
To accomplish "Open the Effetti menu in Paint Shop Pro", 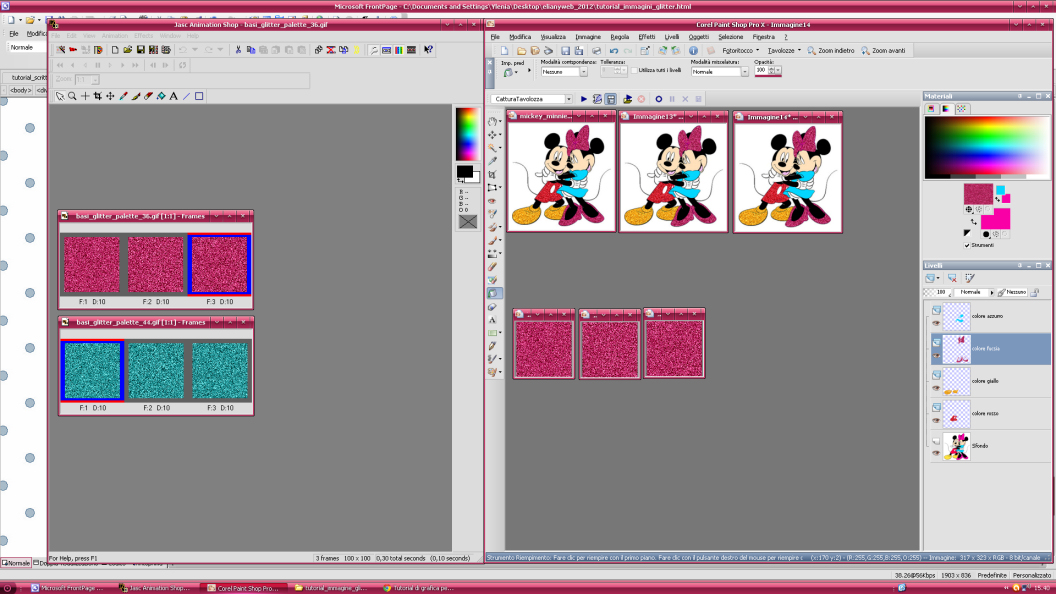I will [647, 37].
